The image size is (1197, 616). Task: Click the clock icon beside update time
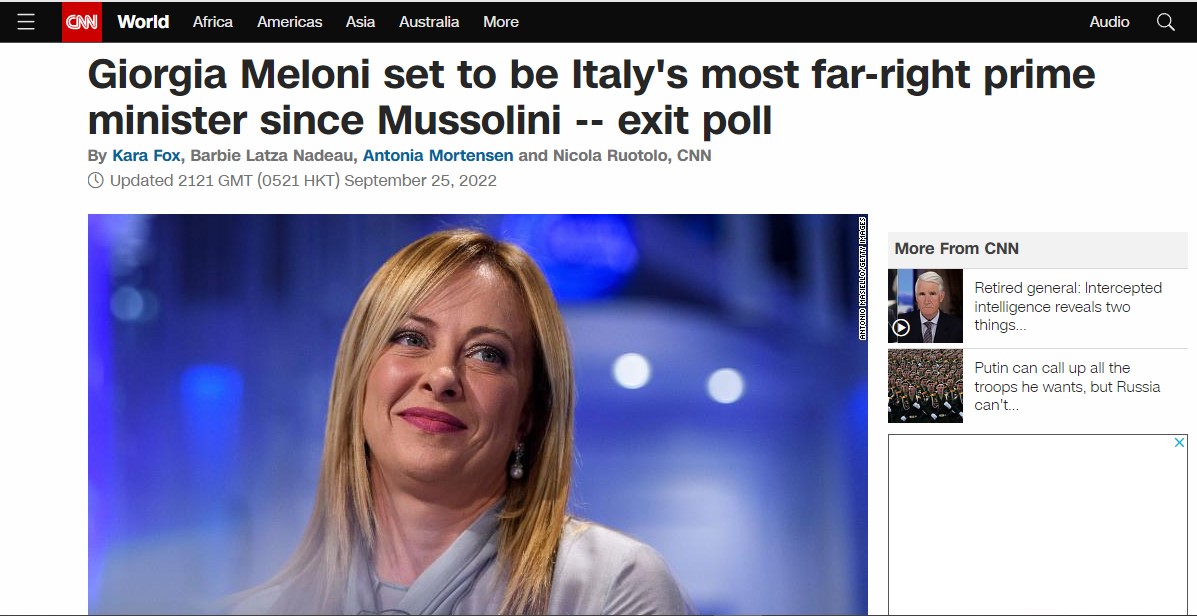(96, 181)
